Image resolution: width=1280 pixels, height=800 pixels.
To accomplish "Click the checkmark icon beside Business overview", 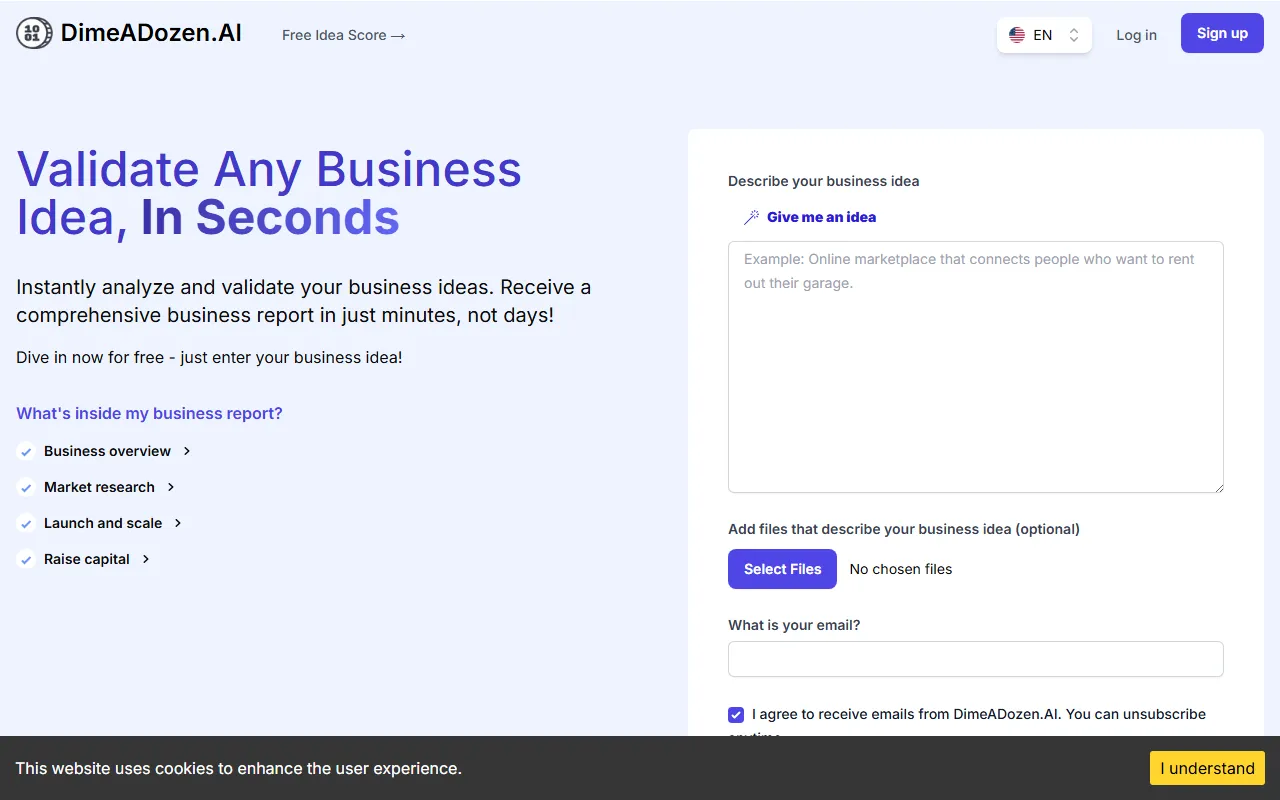I will tap(26, 452).
